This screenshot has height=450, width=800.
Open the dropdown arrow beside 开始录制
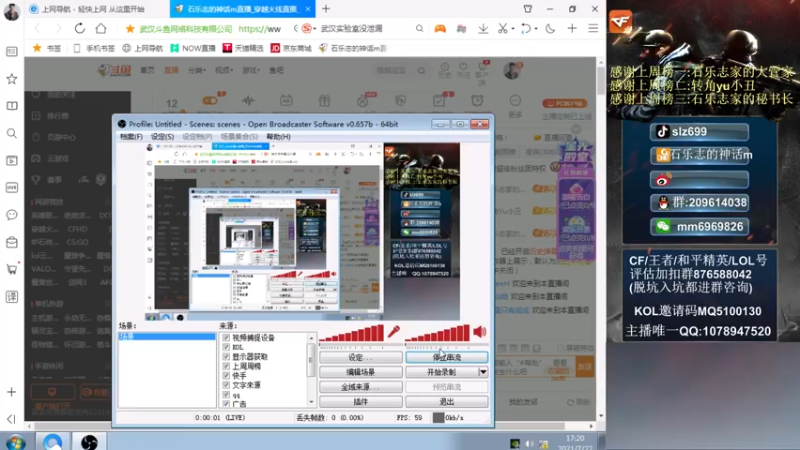pyautogui.click(x=483, y=372)
